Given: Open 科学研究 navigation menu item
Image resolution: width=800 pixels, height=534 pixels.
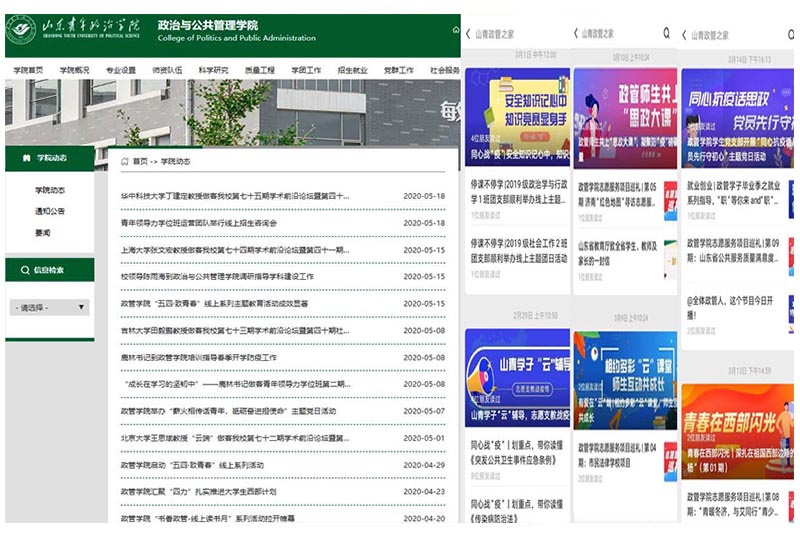Looking at the screenshot, I should pos(213,71).
